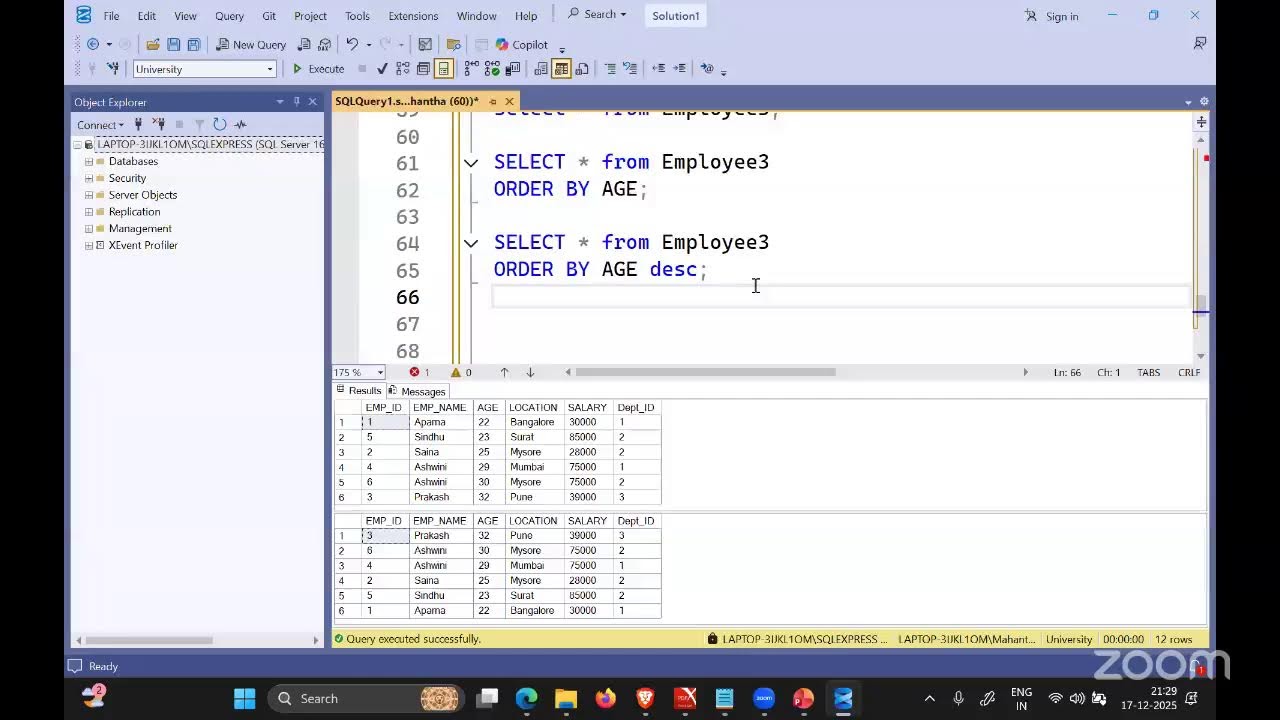Toggle the Results to Grid button

(562, 69)
